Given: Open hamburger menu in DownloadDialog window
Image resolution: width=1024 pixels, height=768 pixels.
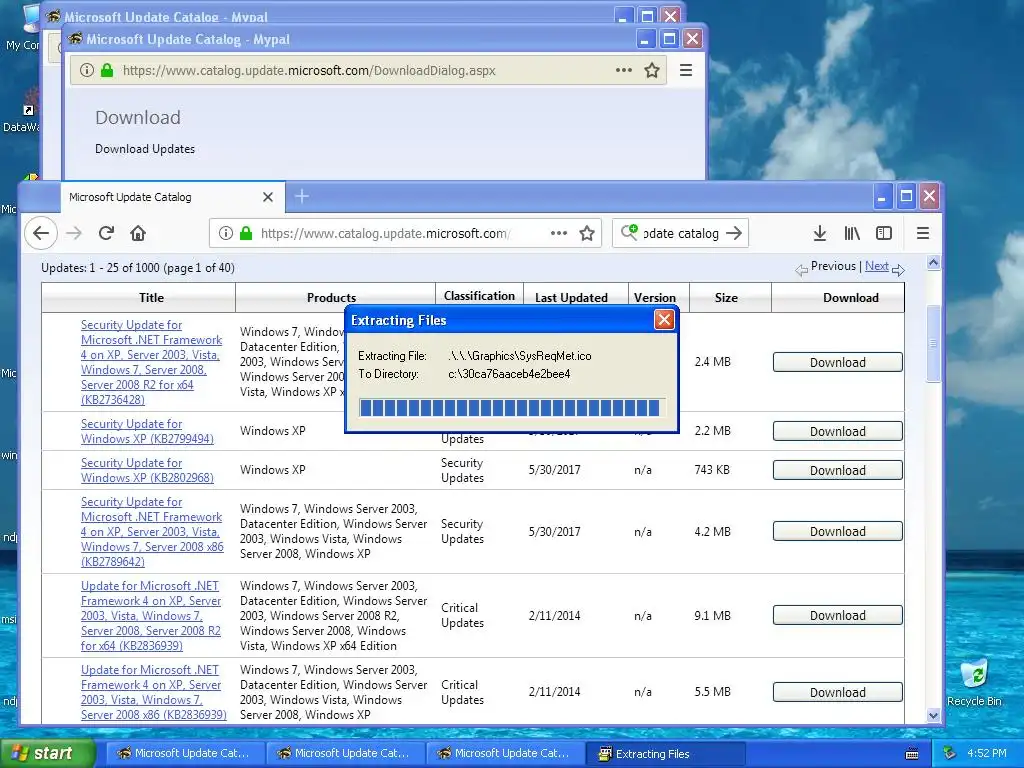Looking at the screenshot, I should (686, 70).
